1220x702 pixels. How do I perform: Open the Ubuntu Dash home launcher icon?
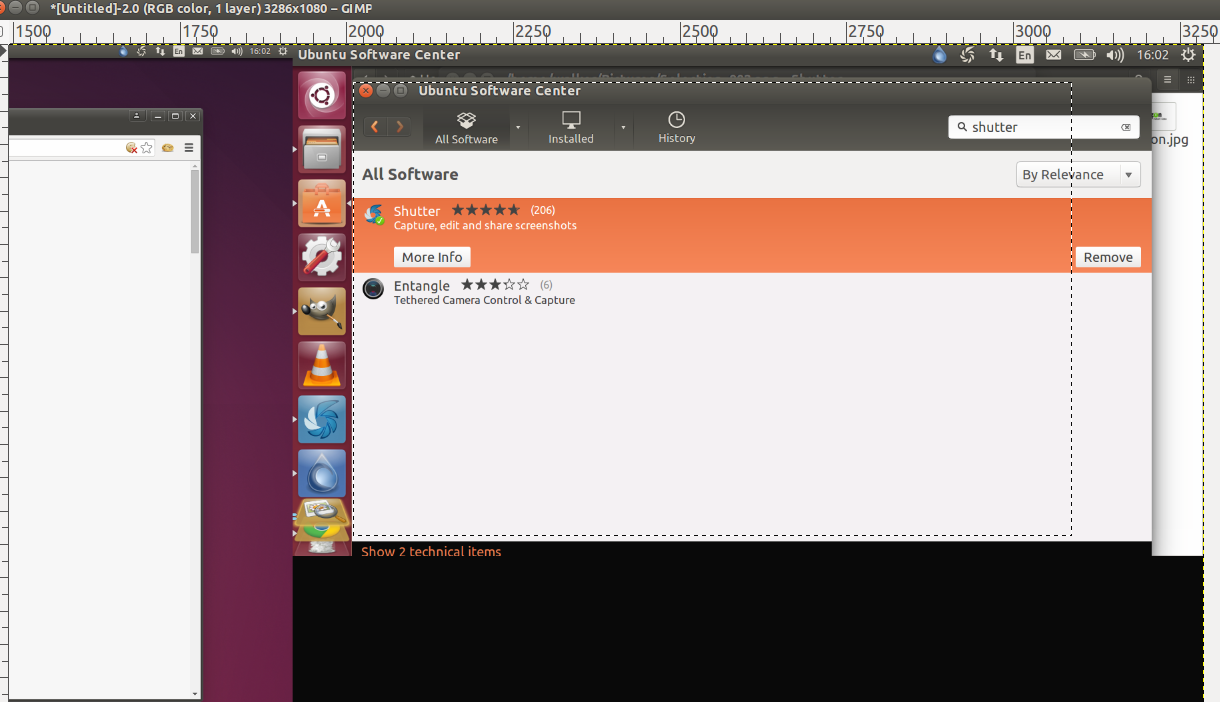coord(322,96)
